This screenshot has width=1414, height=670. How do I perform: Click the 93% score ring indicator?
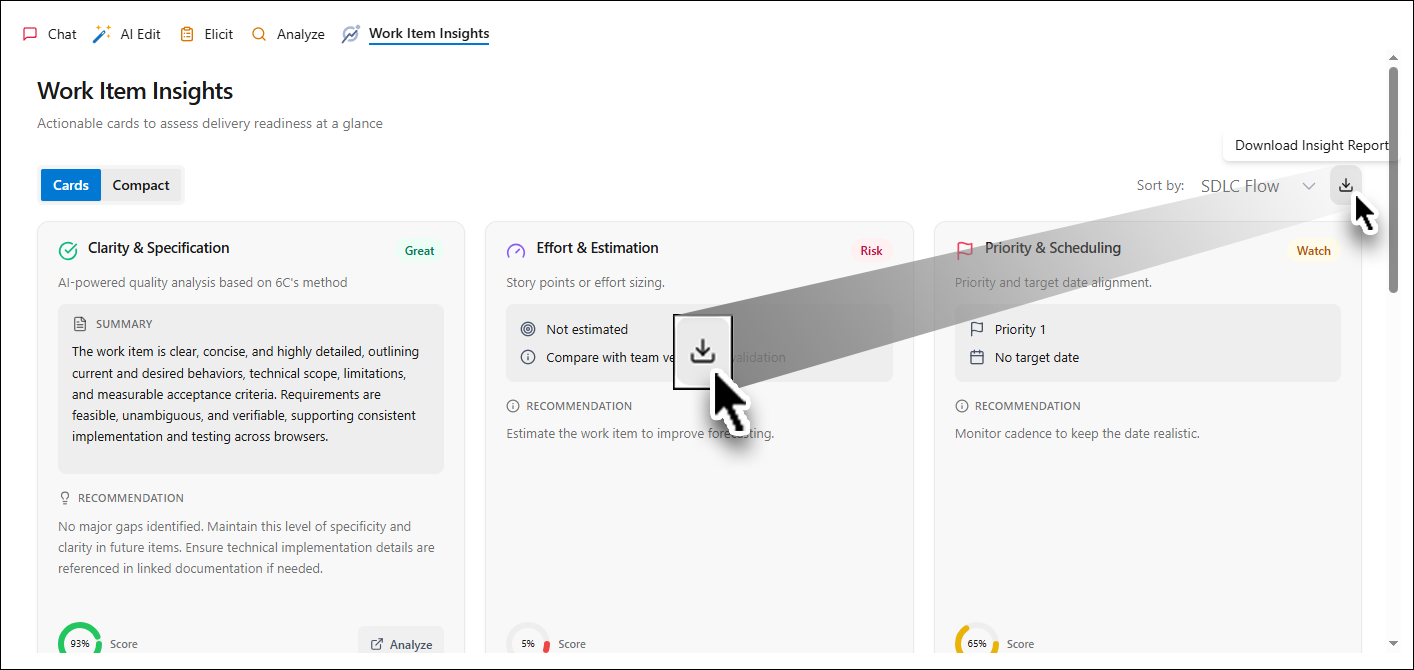[80, 643]
